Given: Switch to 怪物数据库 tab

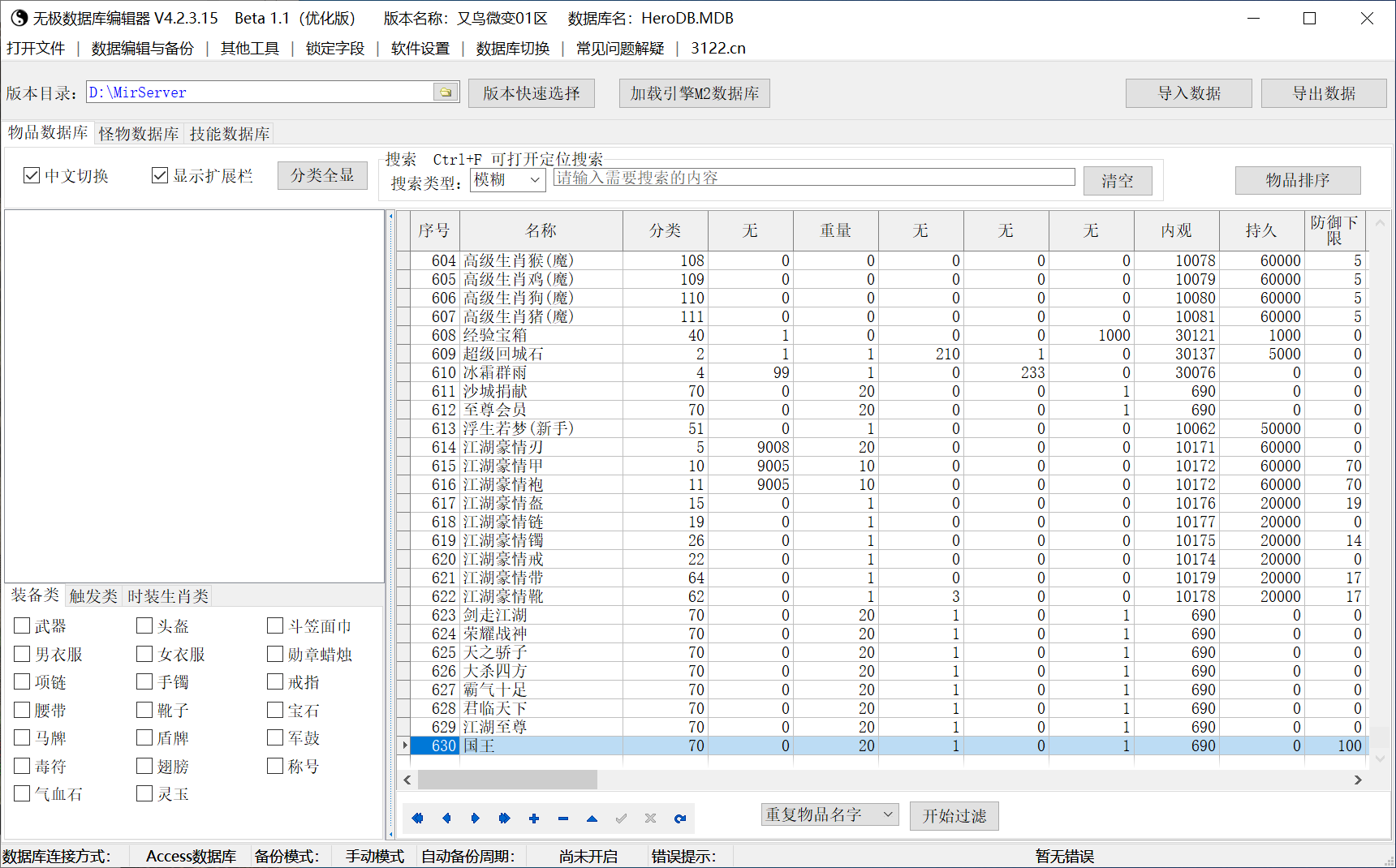Looking at the screenshot, I should (139, 134).
